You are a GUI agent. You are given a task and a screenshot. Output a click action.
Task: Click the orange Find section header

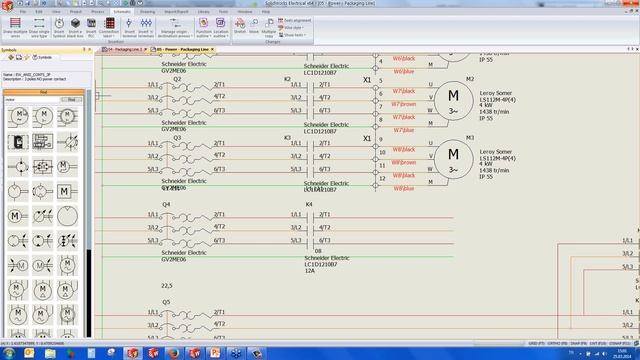[44, 92]
